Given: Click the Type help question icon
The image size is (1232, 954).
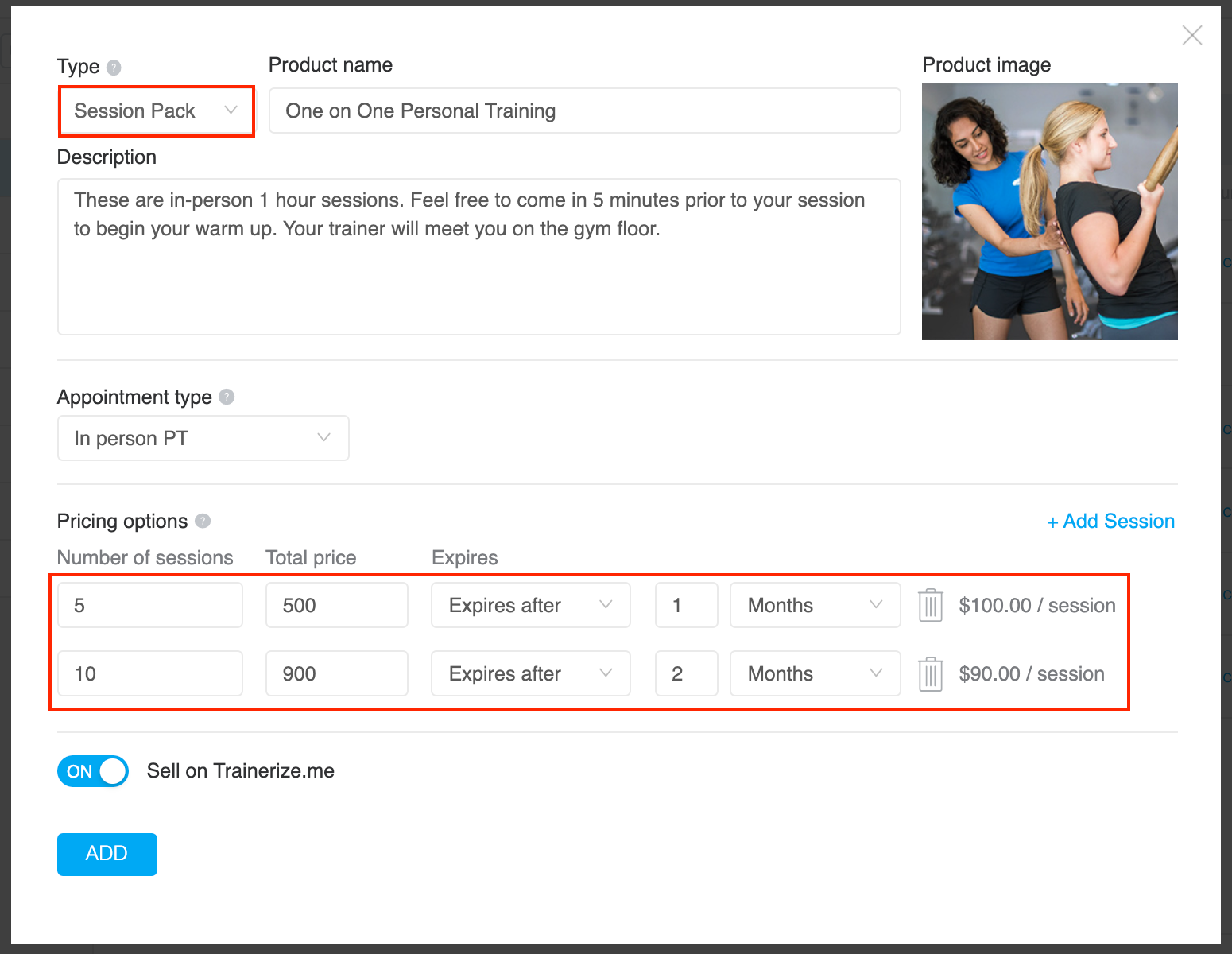Looking at the screenshot, I should [114, 68].
